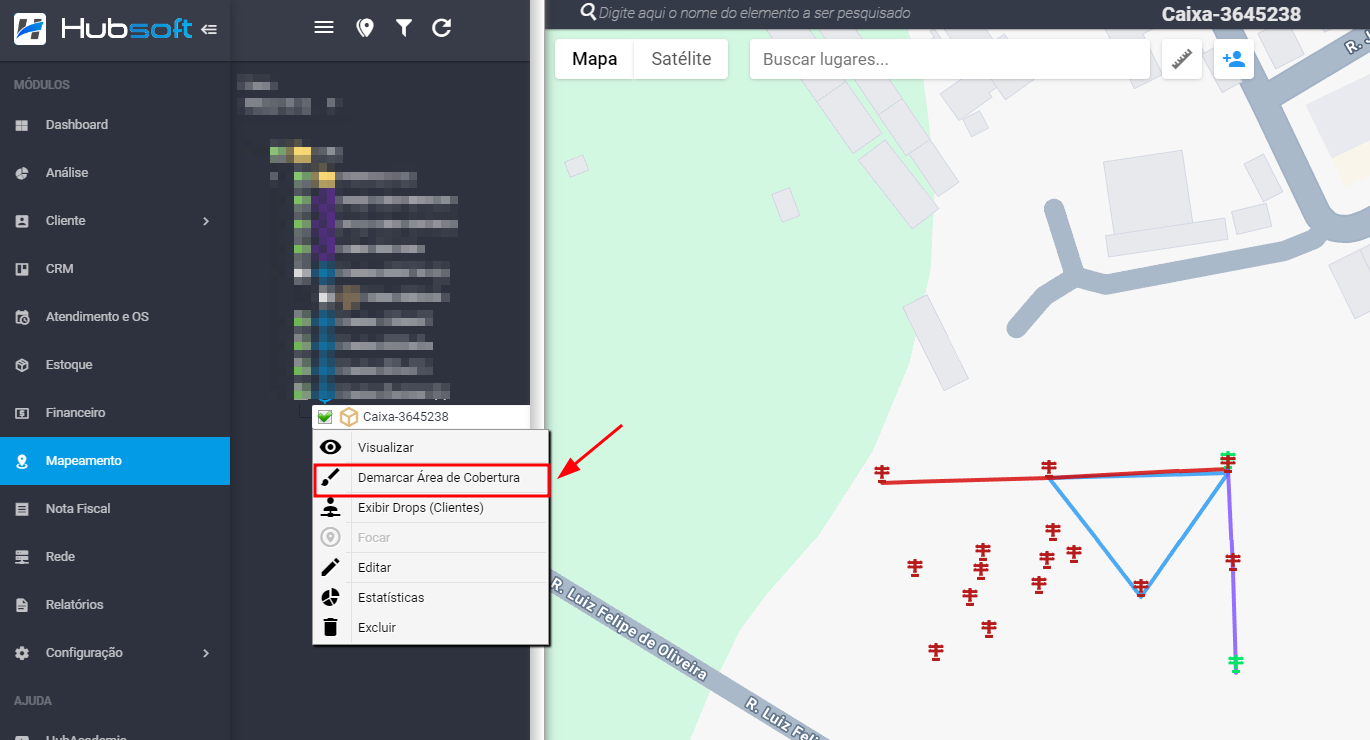Select Visualizar in the context menu

(431, 447)
